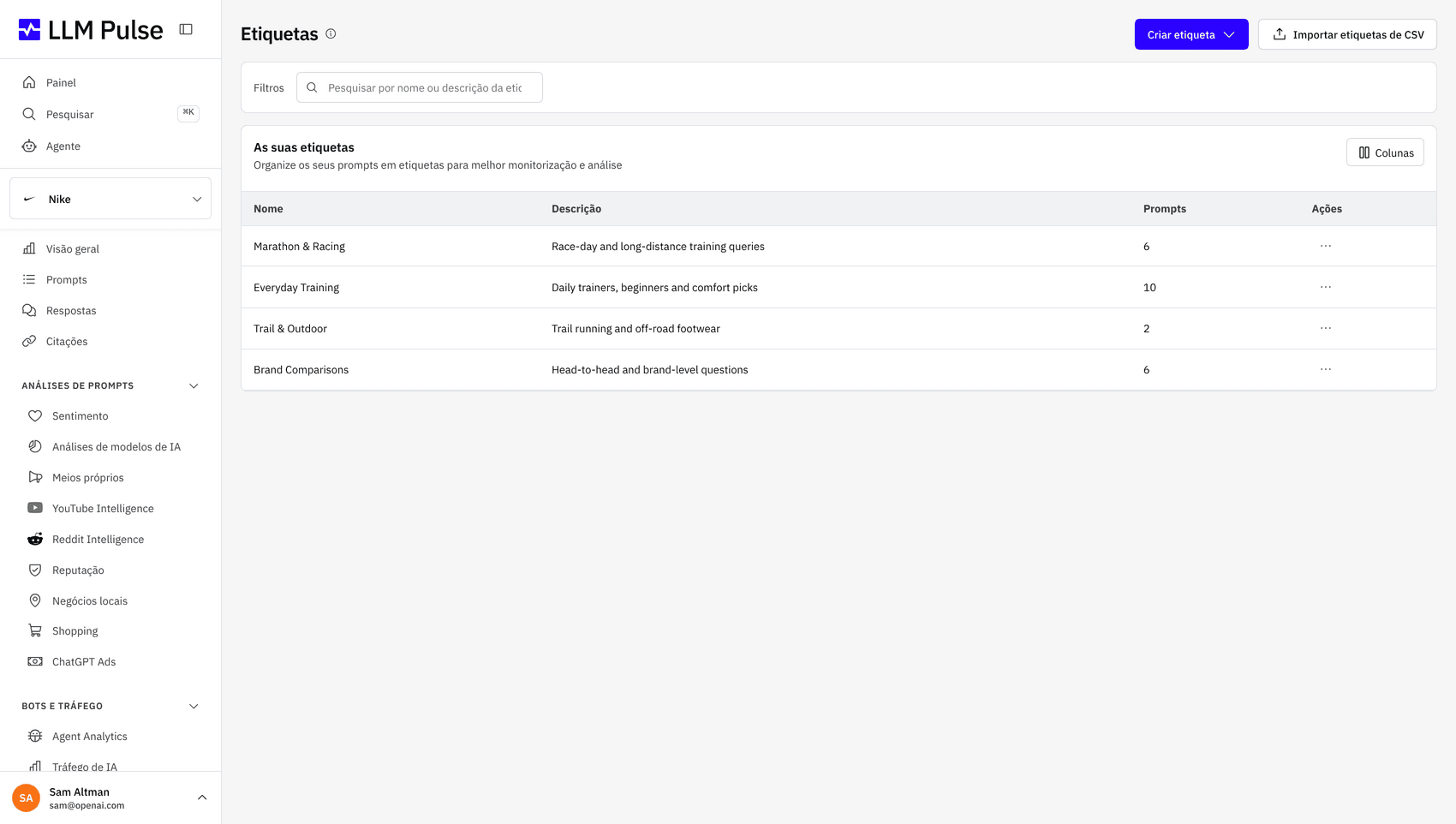This screenshot has width=1456, height=824.
Task: Open actions menu for Trail & Outdoor
Action: pyautogui.click(x=1326, y=328)
